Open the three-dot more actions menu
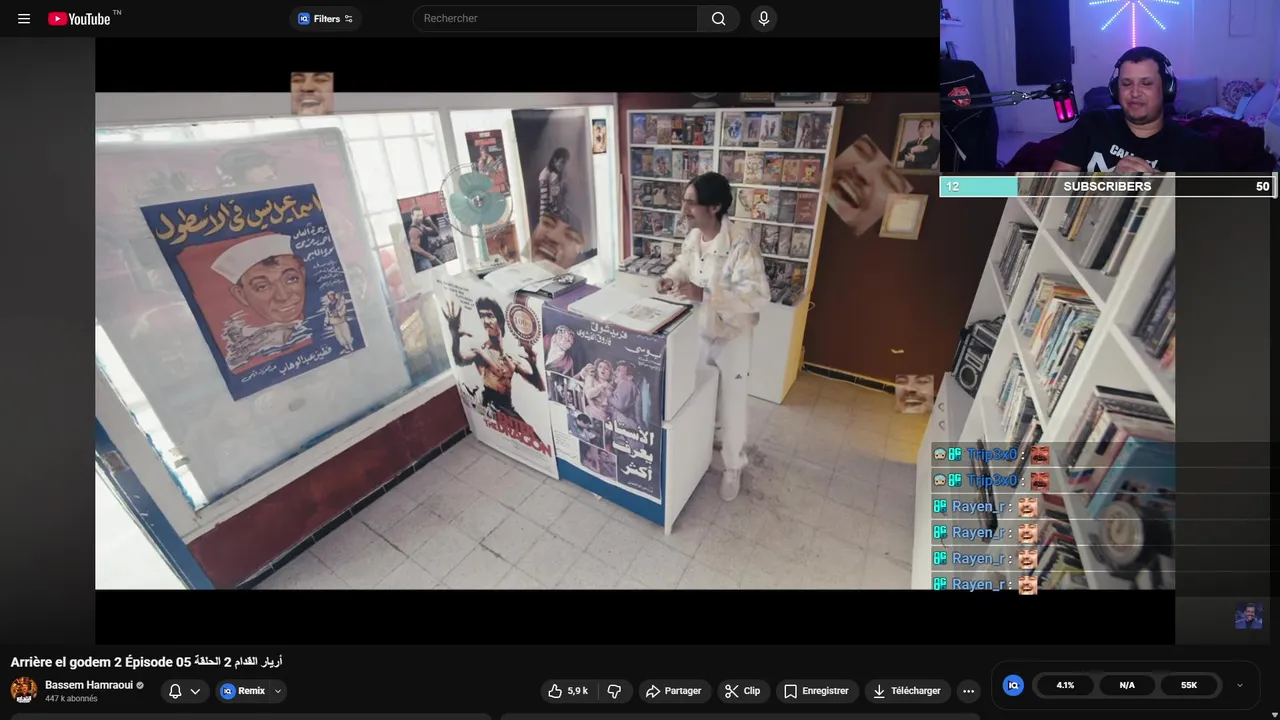Viewport: 1280px width, 720px height. tap(968, 691)
